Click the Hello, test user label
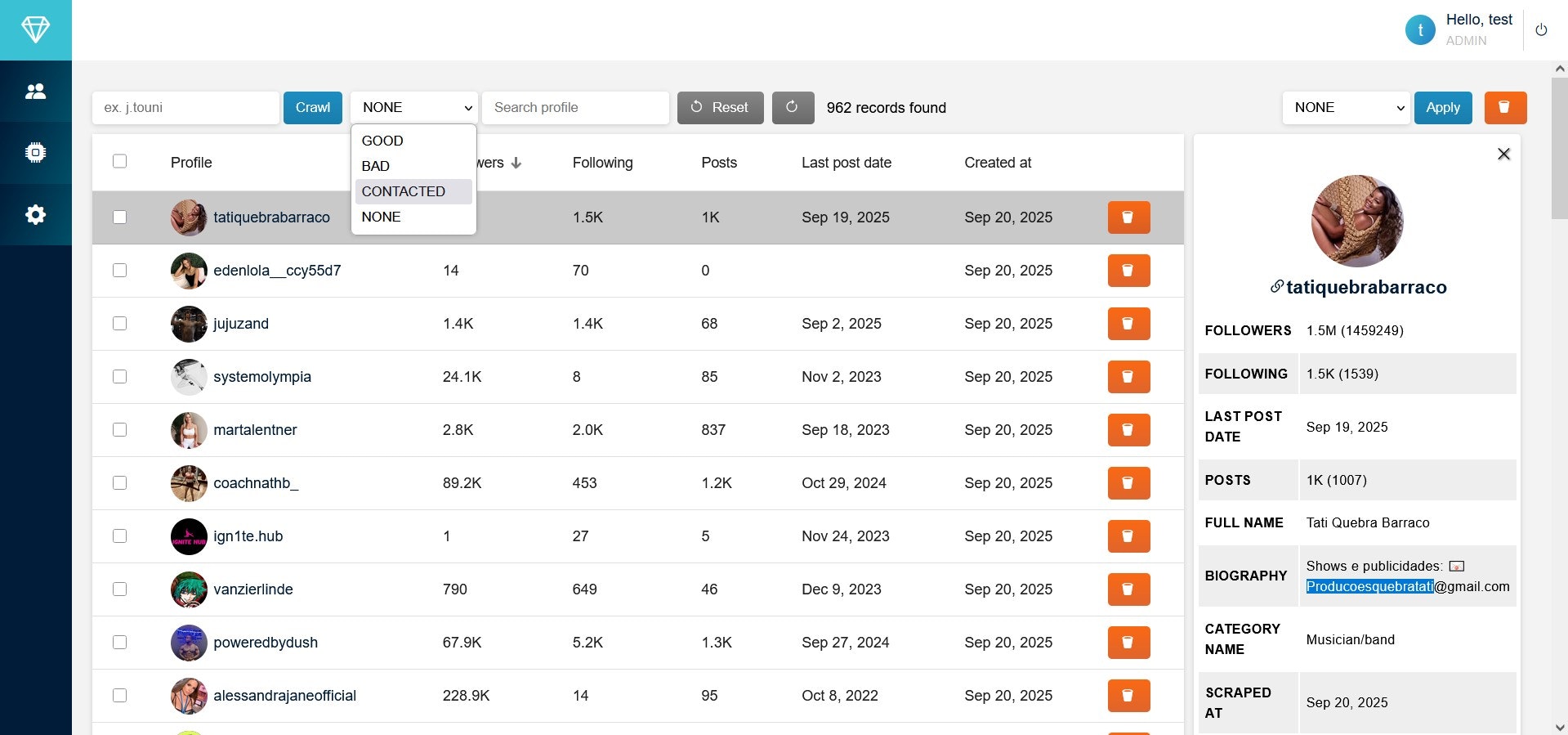The height and width of the screenshot is (735, 1568). [1479, 20]
